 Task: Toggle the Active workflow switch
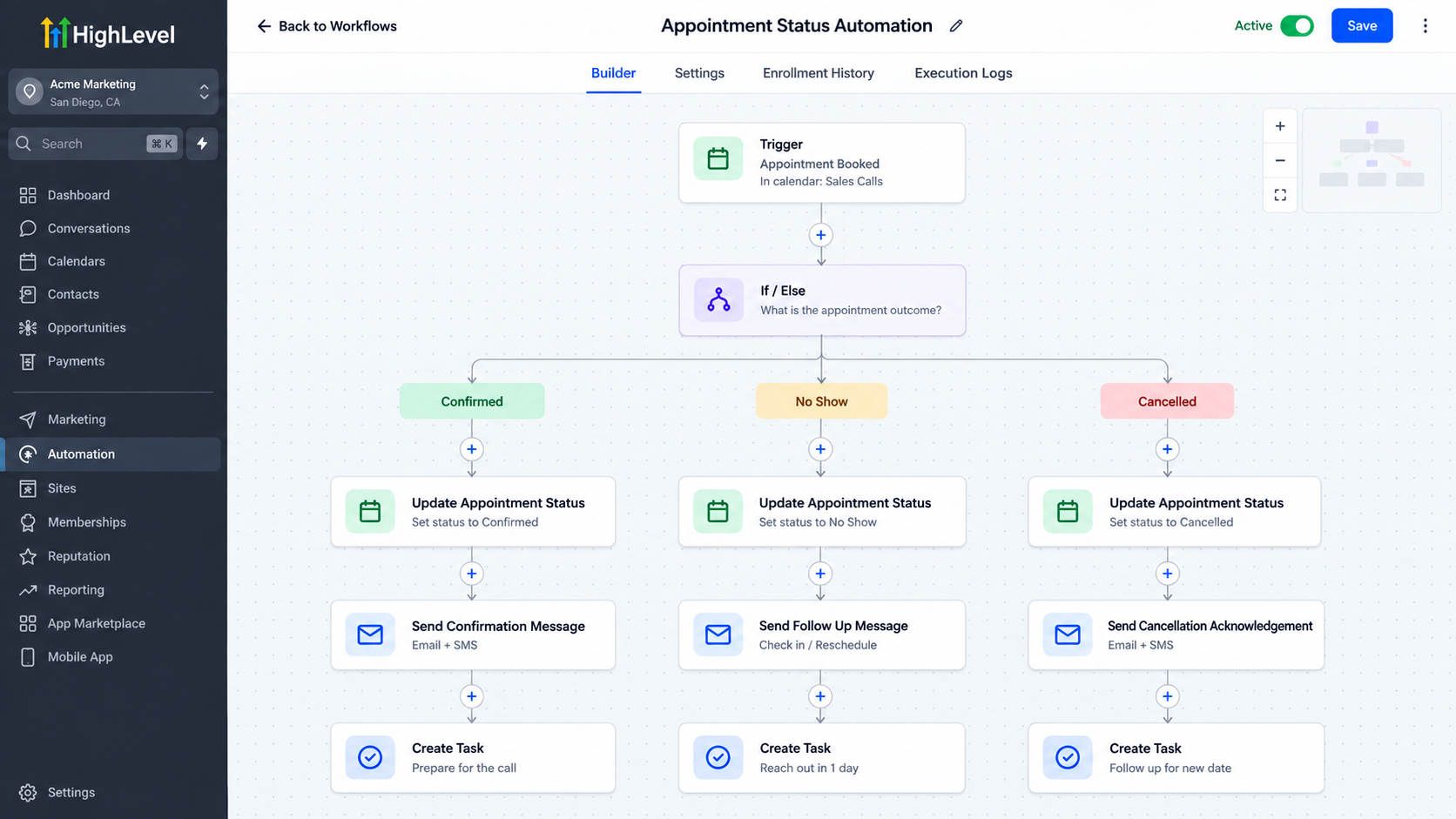tap(1297, 26)
